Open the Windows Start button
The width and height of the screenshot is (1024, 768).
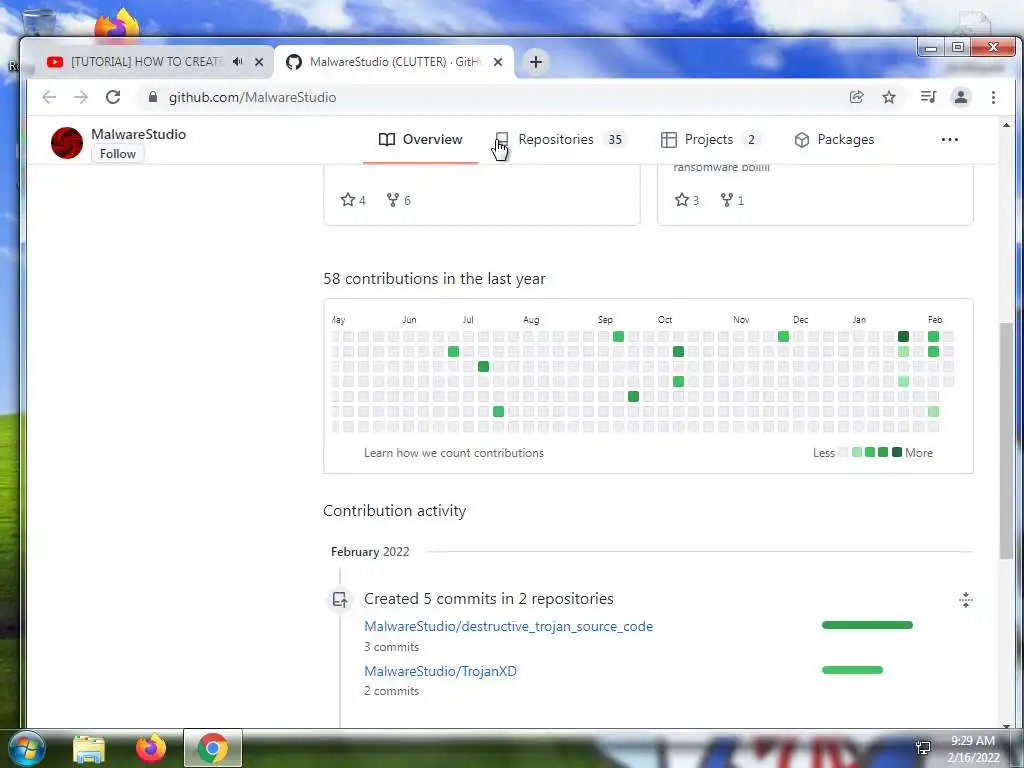click(x=25, y=748)
